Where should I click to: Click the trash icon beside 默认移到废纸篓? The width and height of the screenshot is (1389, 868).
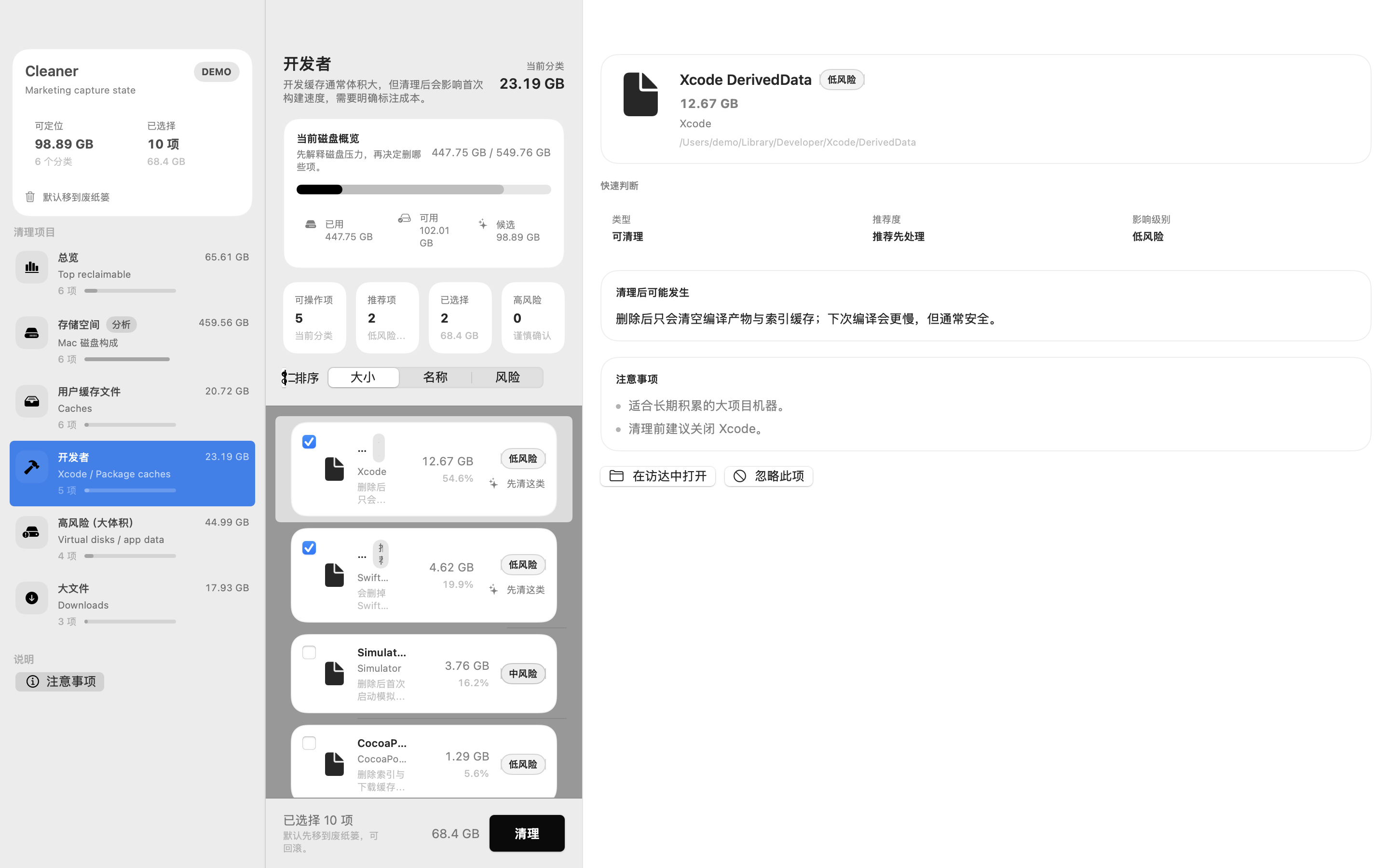pos(30,197)
